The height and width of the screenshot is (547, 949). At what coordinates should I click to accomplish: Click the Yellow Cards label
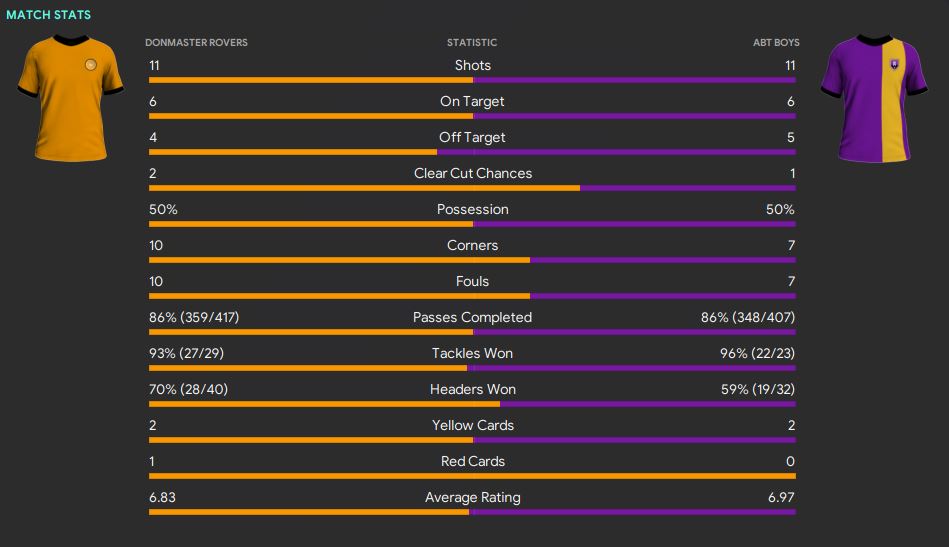(x=472, y=425)
